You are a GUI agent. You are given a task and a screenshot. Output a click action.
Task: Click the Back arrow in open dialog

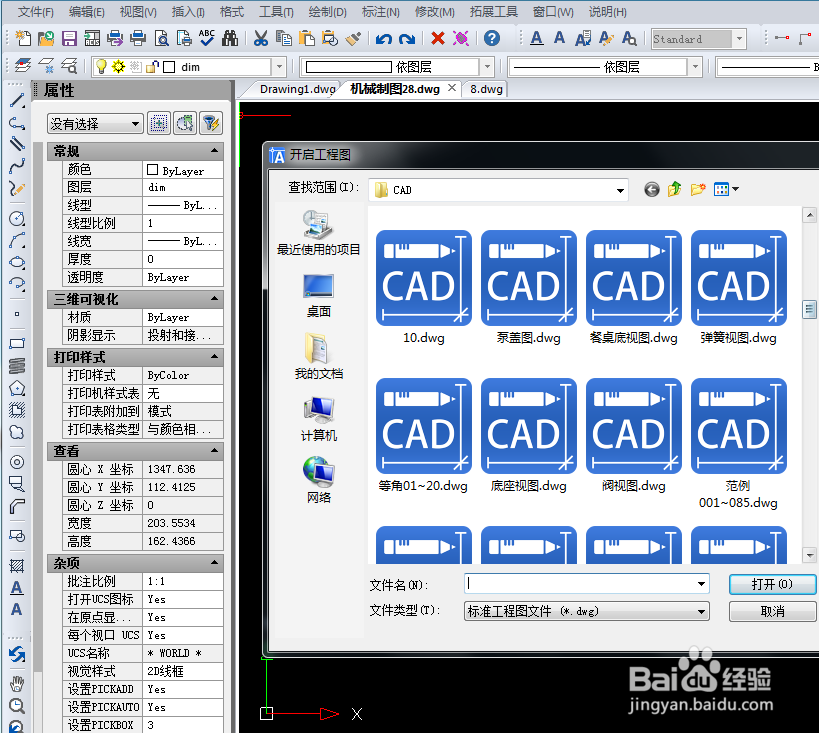point(651,189)
